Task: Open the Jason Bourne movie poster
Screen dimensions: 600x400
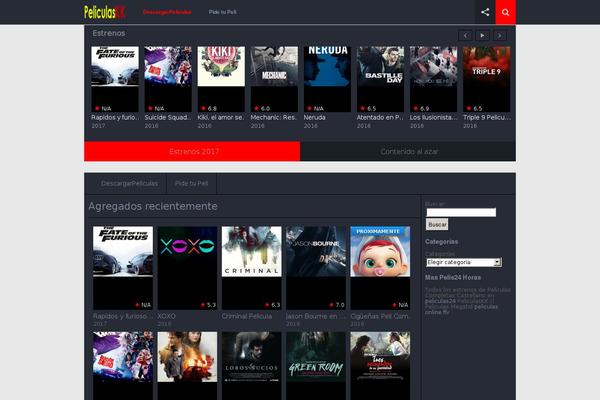Action: click(316, 268)
